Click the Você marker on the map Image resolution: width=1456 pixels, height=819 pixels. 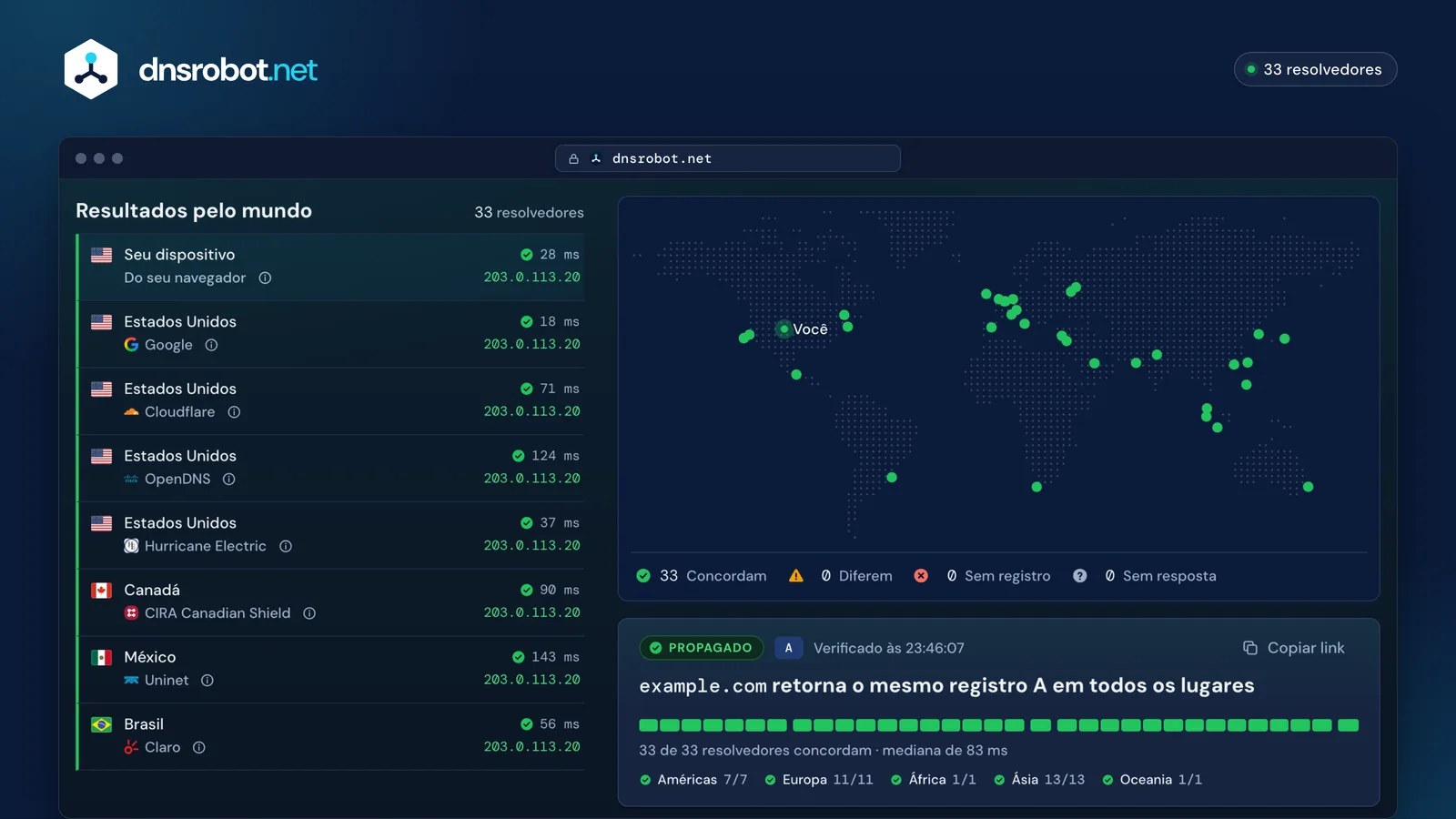tap(784, 329)
